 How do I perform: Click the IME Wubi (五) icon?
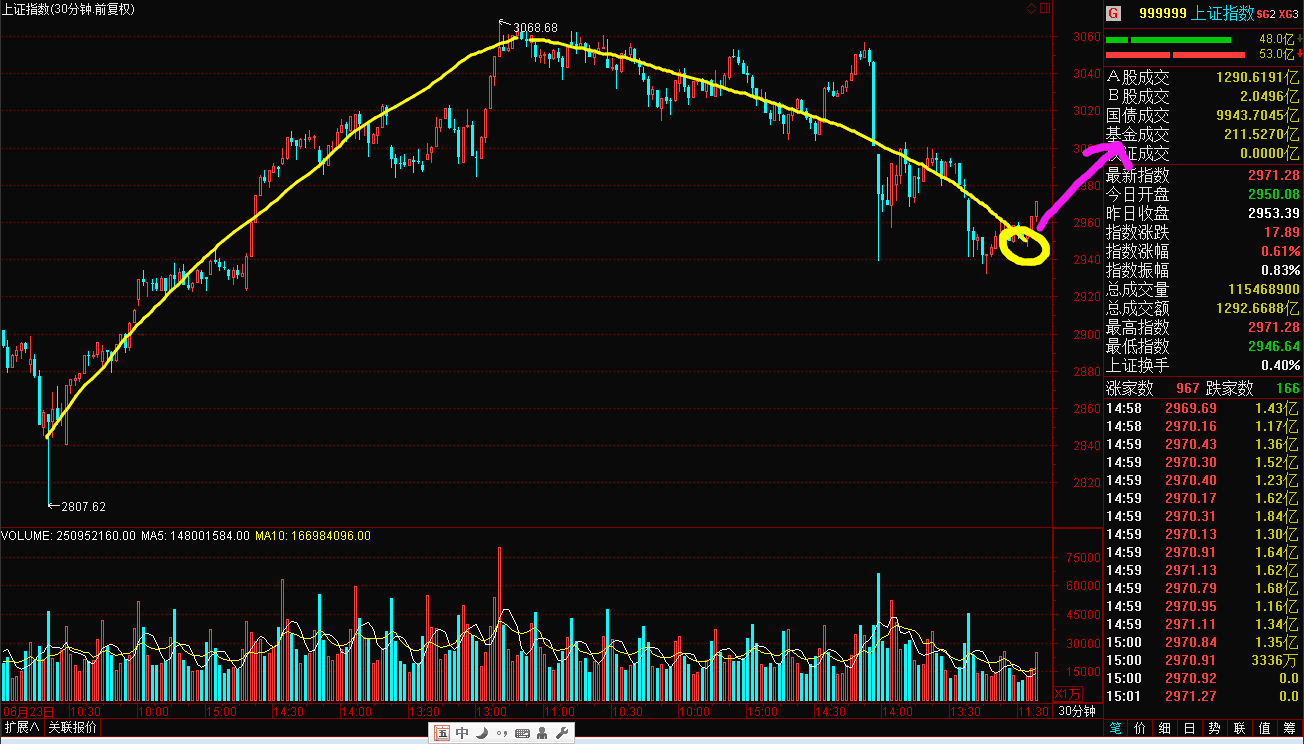click(x=443, y=734)
